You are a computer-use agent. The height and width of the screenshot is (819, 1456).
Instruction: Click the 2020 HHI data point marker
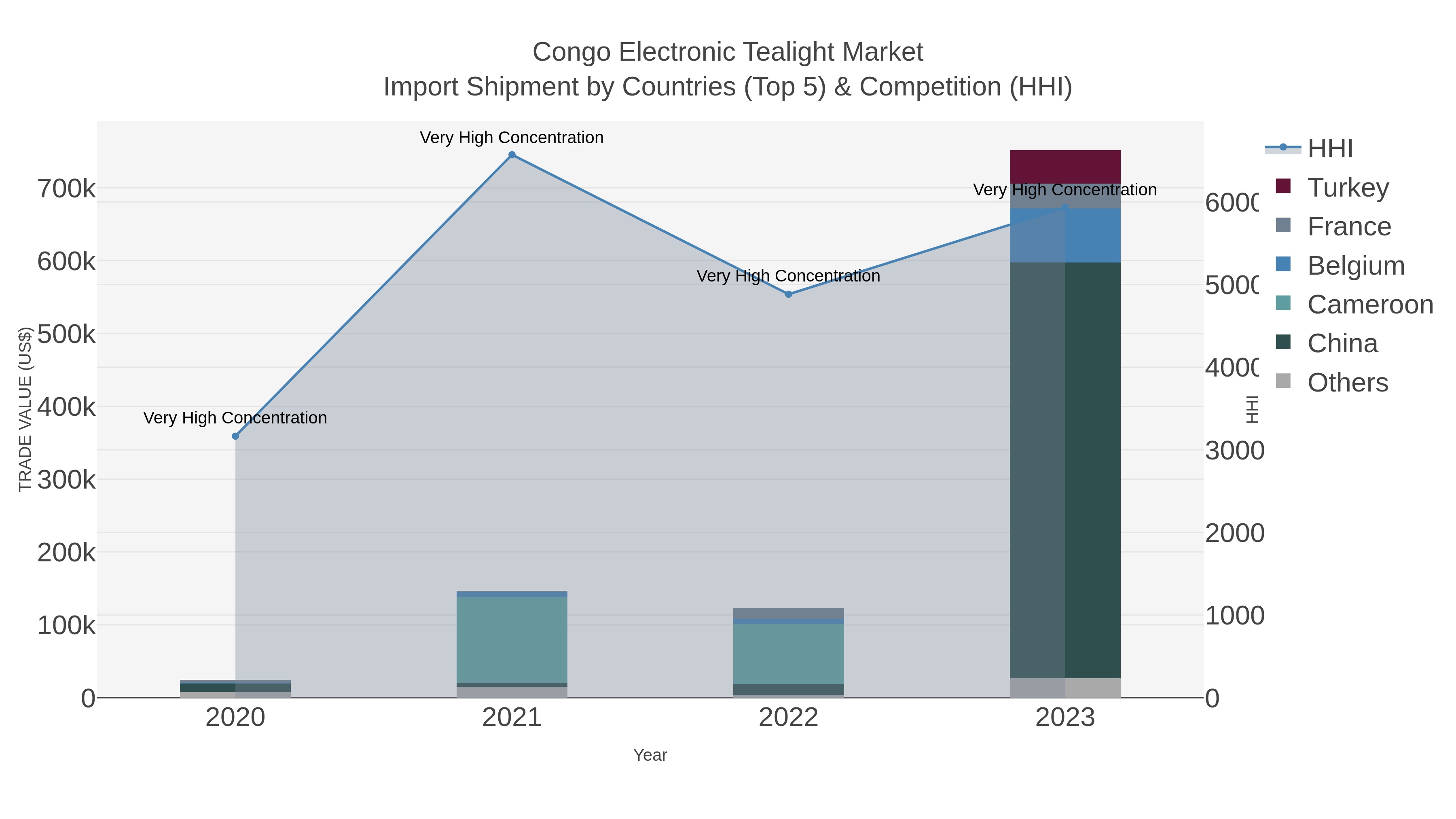click(236, 436)
